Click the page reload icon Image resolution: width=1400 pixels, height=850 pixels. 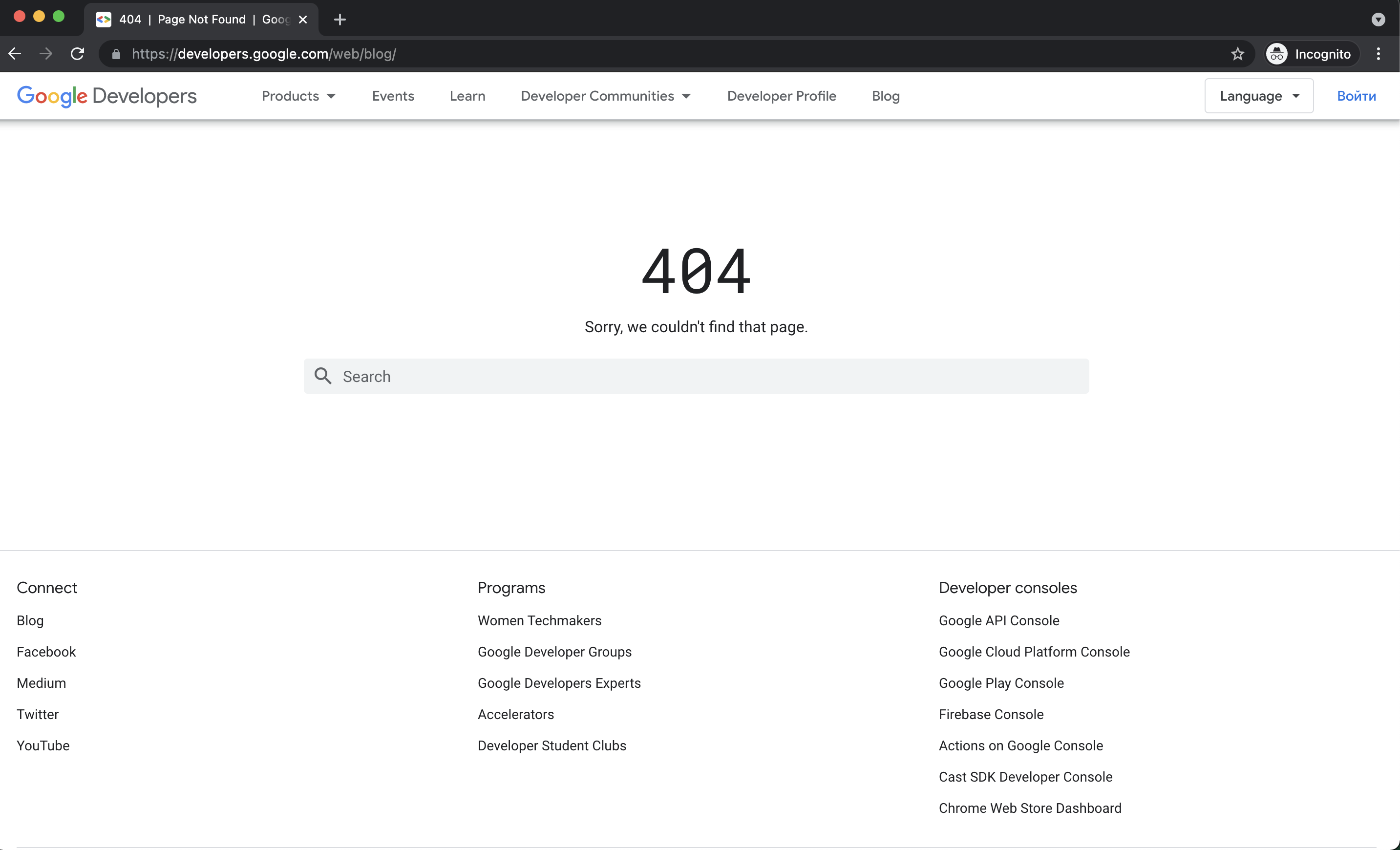tap(77, 53)
